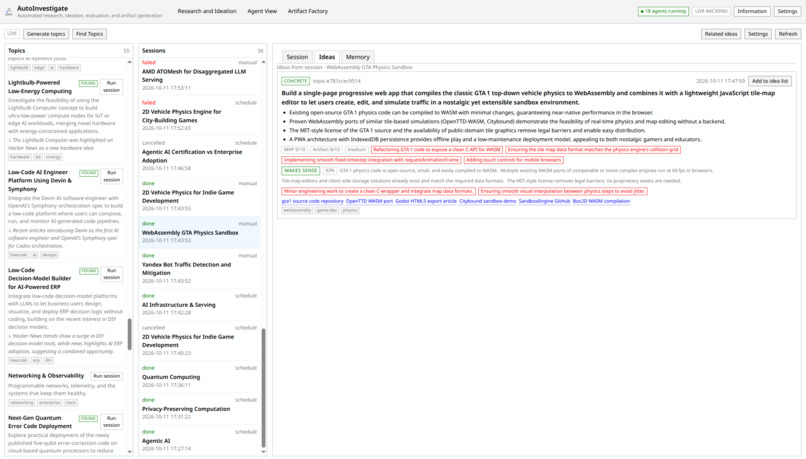Run session for Next-Gen Quantum Error Code

[112, 421]
